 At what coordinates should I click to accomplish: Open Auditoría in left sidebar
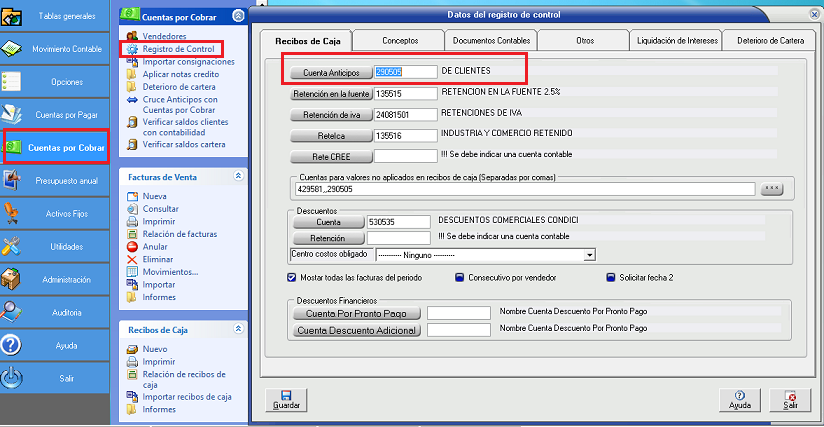(55, 313)
